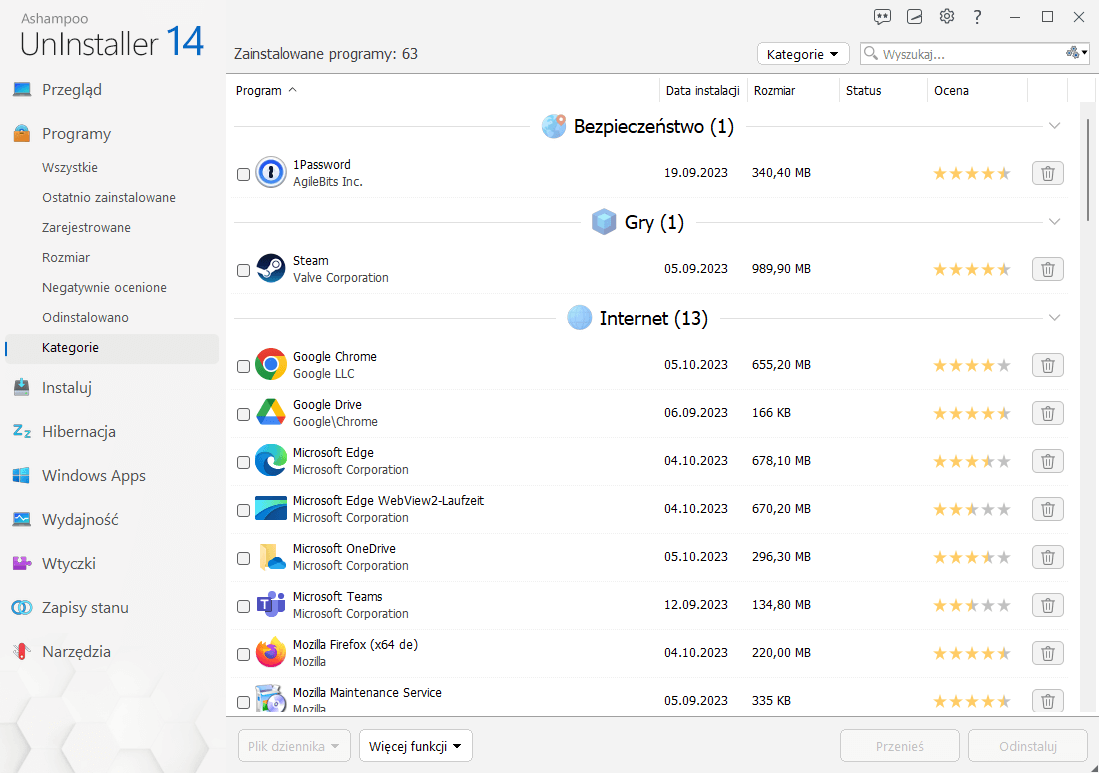This screenshot has width=1099, height=773.
Task: Click trash icon for Mozilla Firefox
Action: tap(1048, 653)
